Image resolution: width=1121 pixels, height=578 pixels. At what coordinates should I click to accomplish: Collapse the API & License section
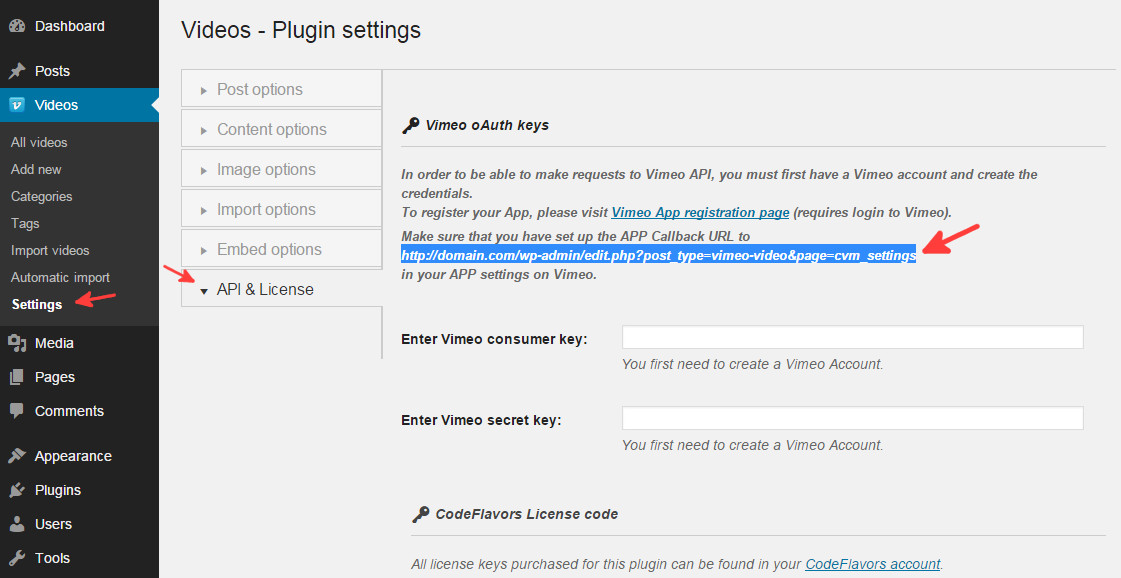click(282, 289)
